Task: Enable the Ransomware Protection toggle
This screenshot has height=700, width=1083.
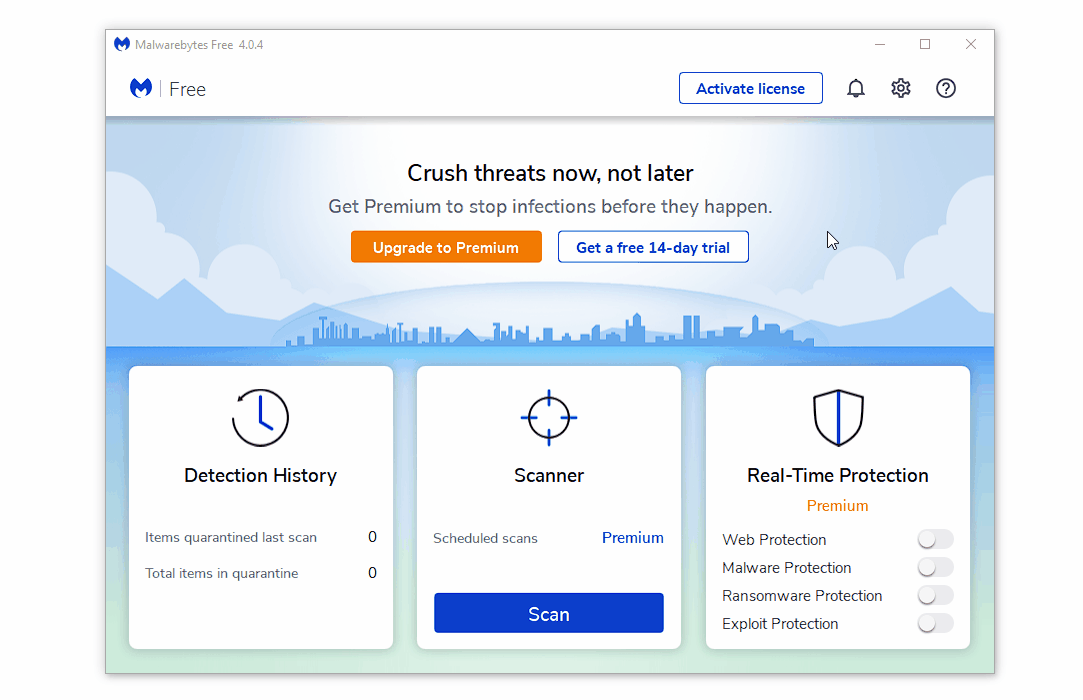Action: click(x=935, y=595)
